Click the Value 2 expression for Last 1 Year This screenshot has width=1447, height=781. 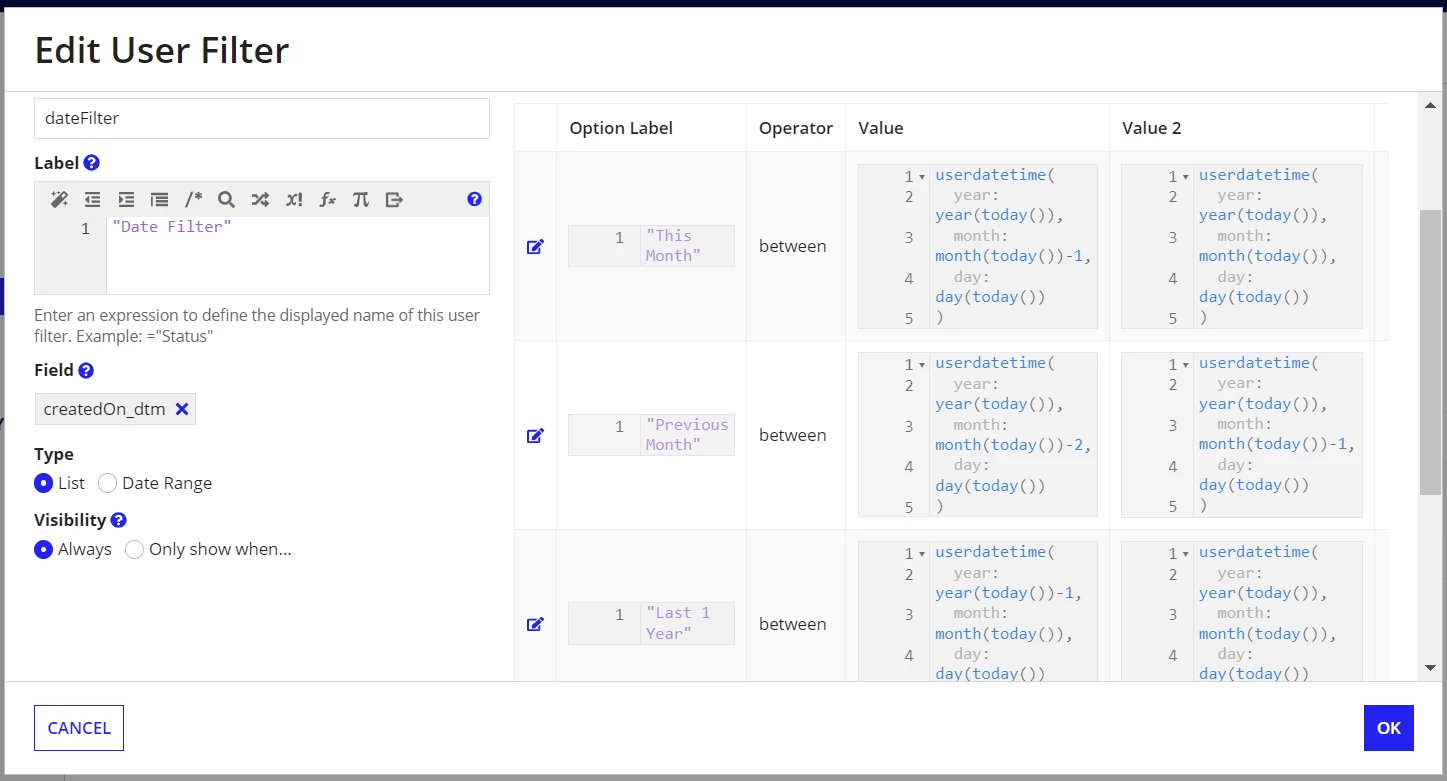coord(1242,612)
